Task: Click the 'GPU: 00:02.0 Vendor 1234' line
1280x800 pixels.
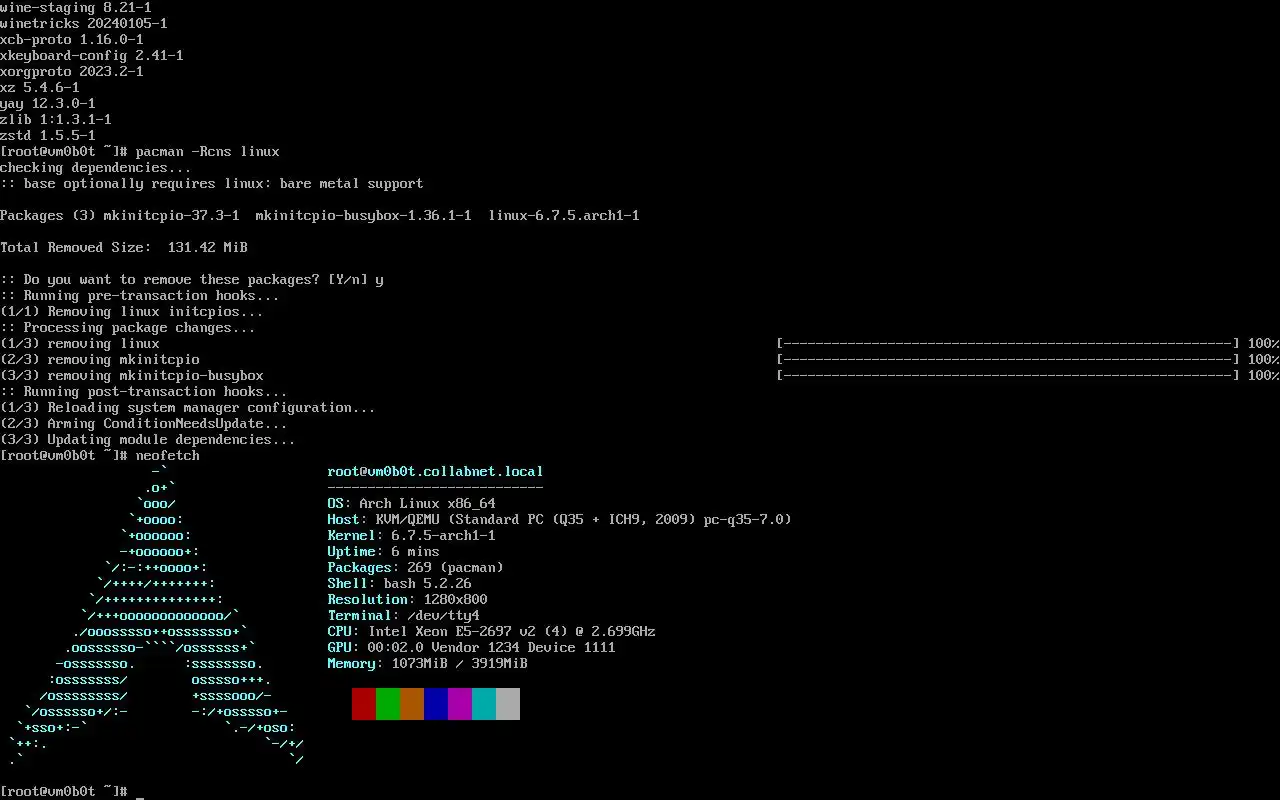Action: [x=472, y=648]
